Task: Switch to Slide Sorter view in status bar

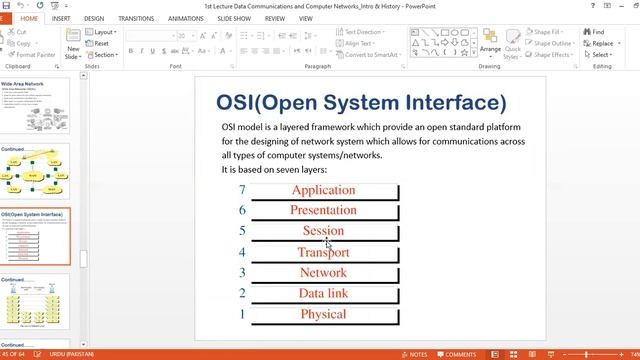Action: 513,354
